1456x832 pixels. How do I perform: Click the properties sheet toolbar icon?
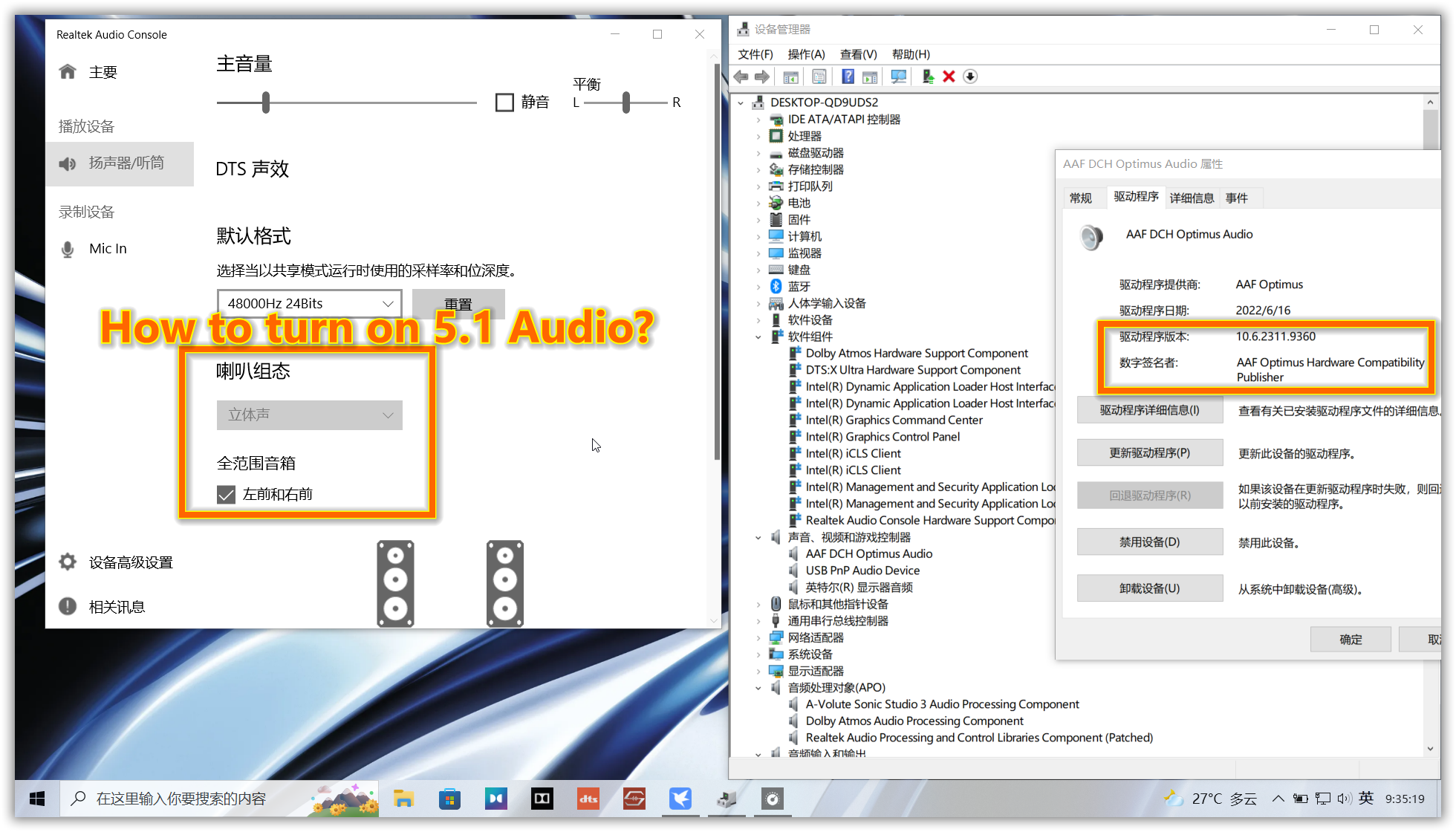coord(819,77)
